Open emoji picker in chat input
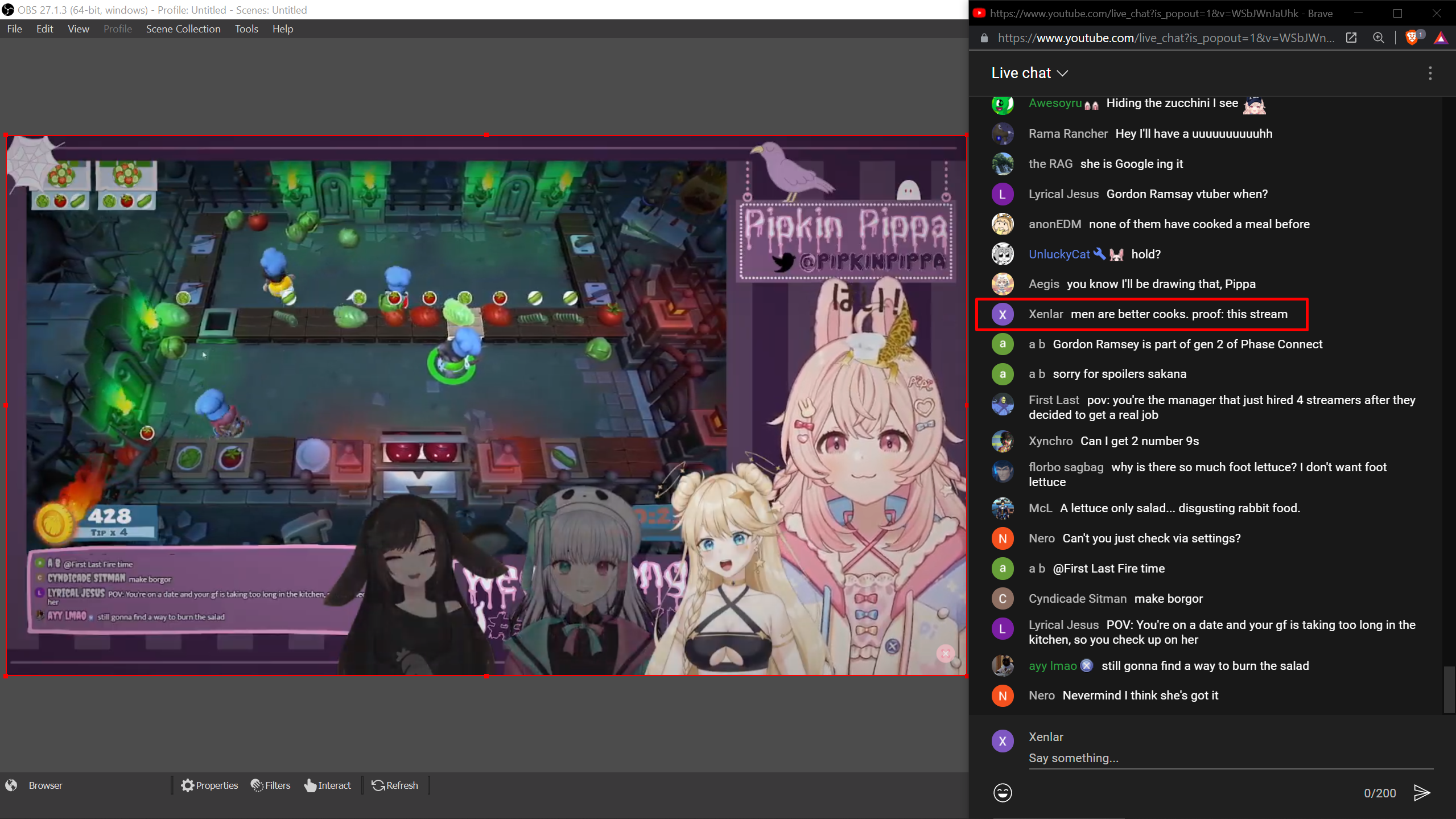The width and height of the screenshot is (1456, 819). (x=1003, y=793)
